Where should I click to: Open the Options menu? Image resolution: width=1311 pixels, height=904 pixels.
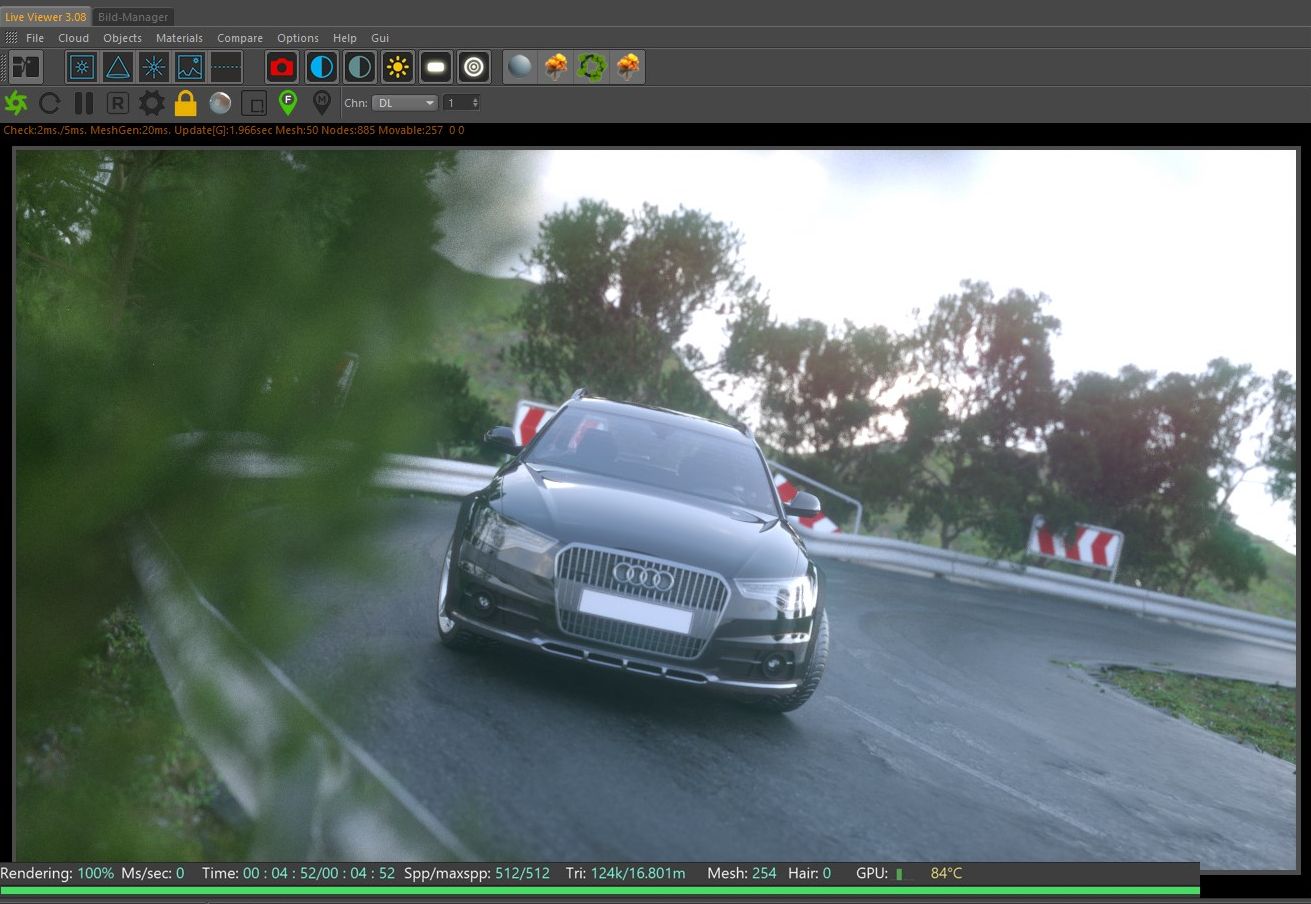click(x=298, y=38)
